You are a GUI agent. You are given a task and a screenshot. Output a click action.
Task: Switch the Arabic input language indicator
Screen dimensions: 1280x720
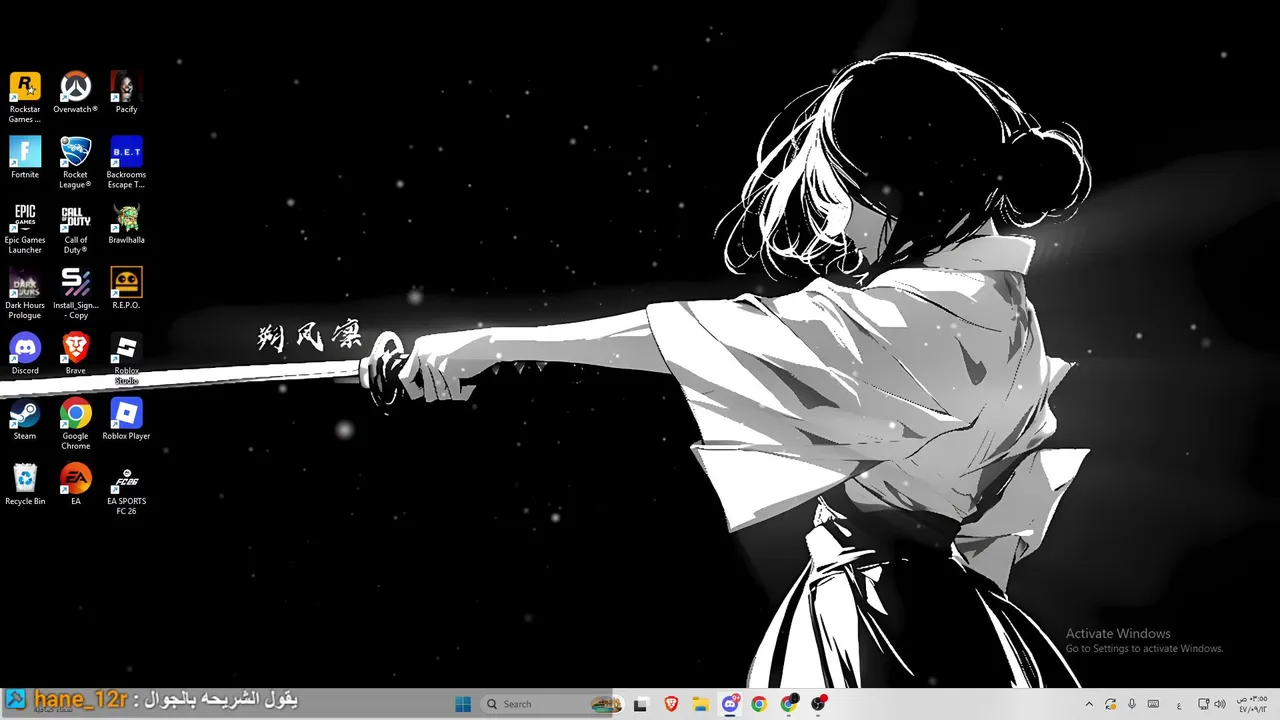(1179, 705)
